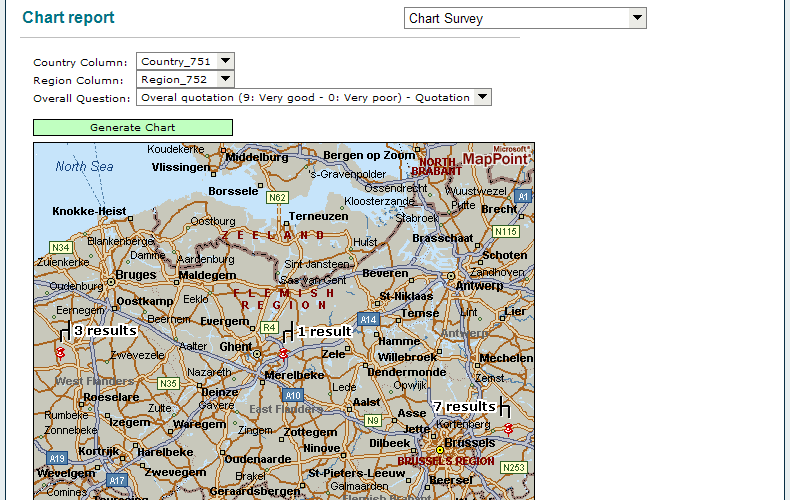Click the A10 highway shield

(x=293, y=396)
